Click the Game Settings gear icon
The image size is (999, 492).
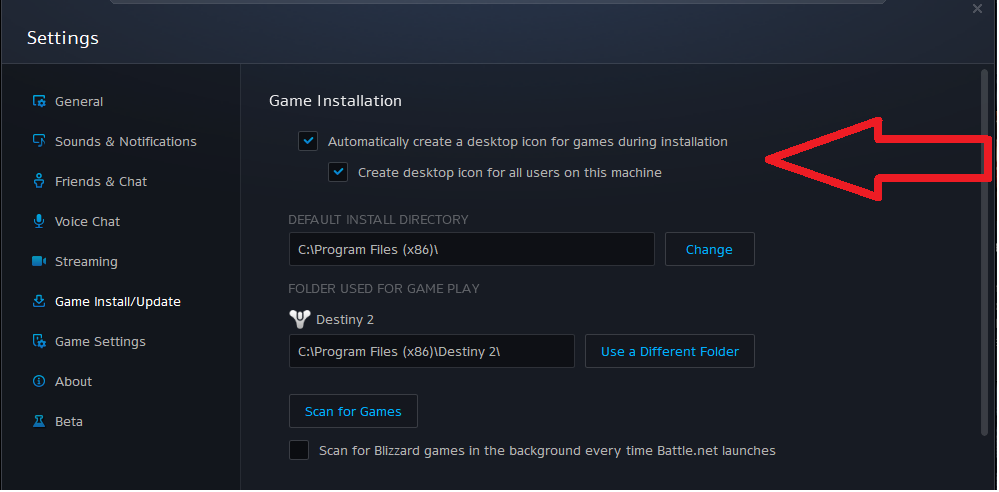40,341
